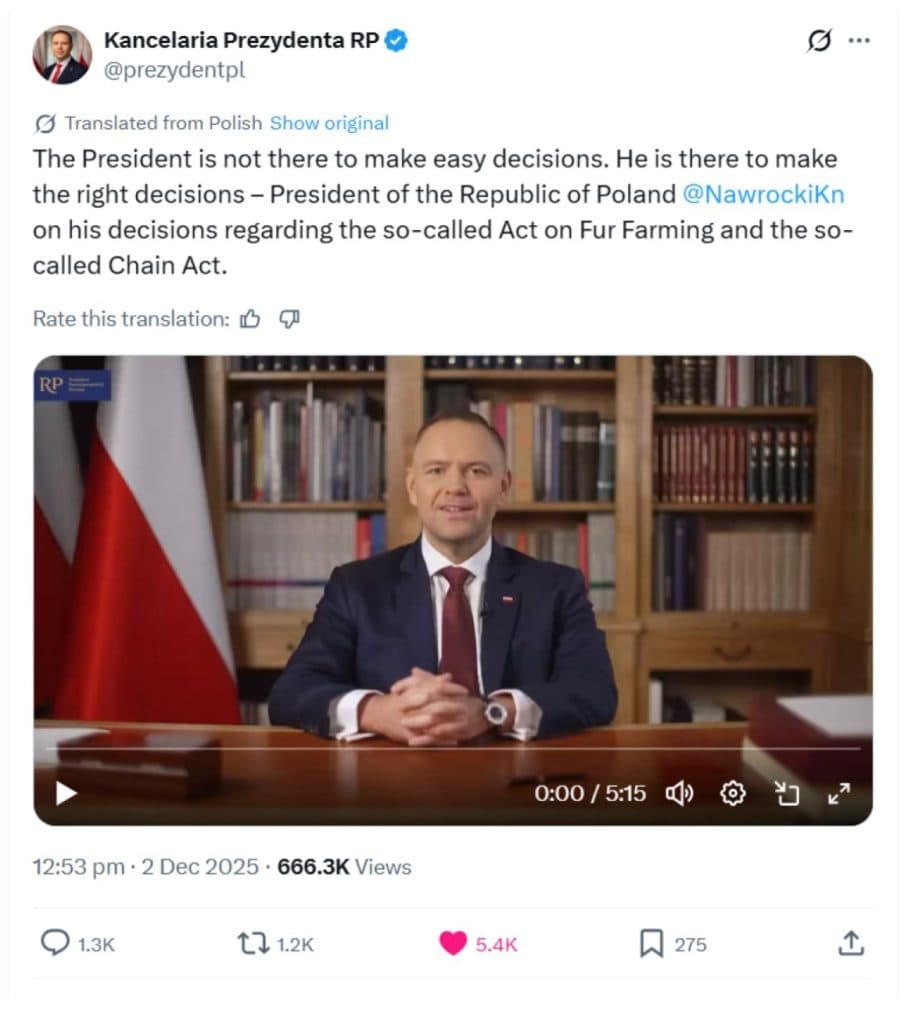The height and width of the screenshot is (1024, 915).
Task: Open the three-dot more options menu
Action: [858, 41]
